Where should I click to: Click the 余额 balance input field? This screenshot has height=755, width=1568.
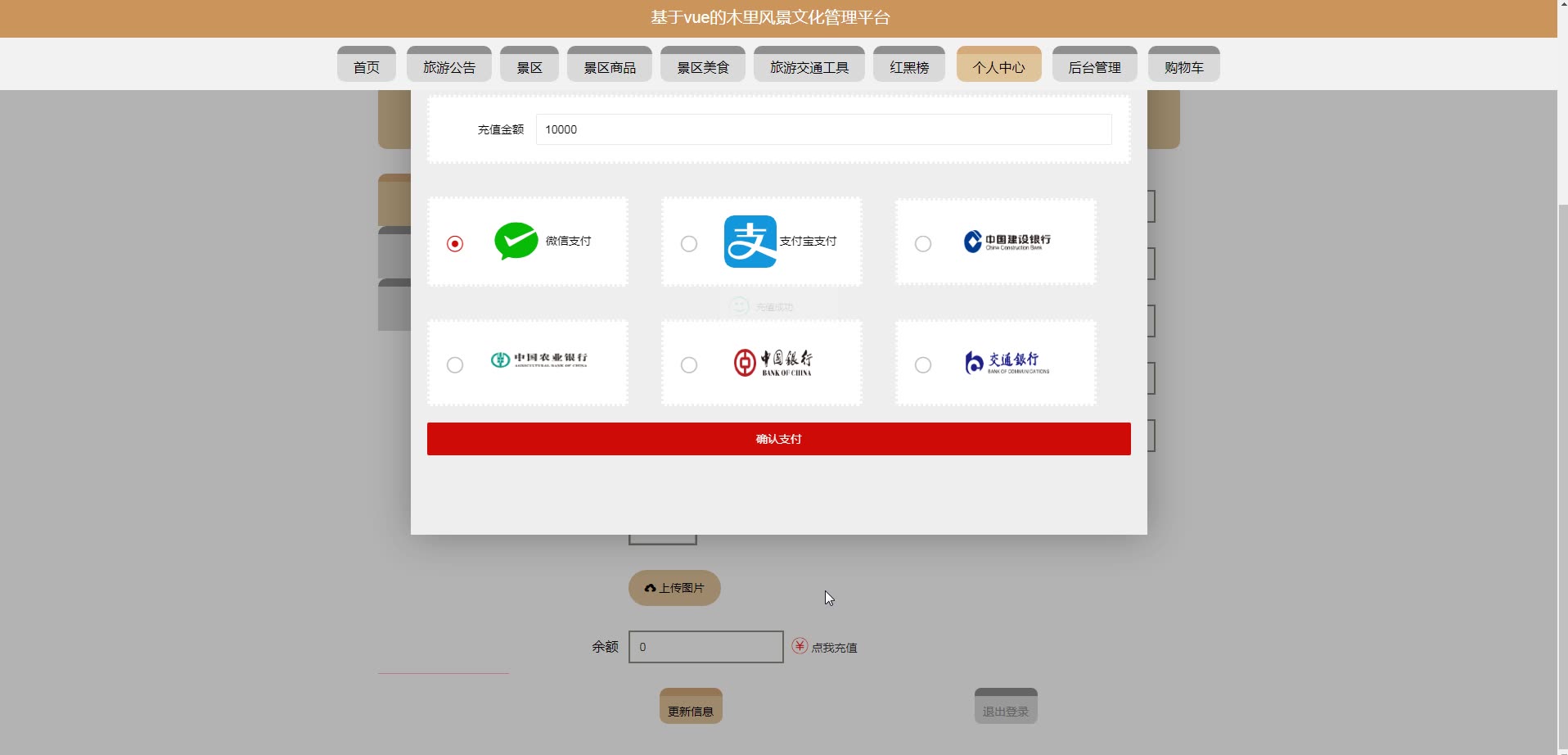pyautogui.click(x=706, y=647)
